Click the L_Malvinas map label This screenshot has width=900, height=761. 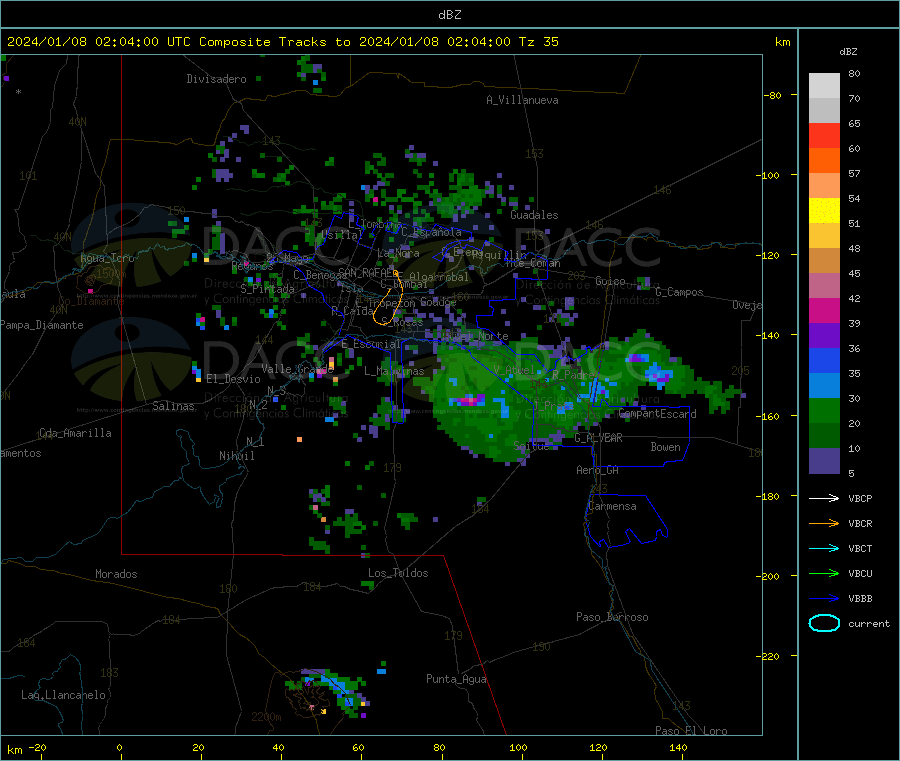tap(394, 371)
